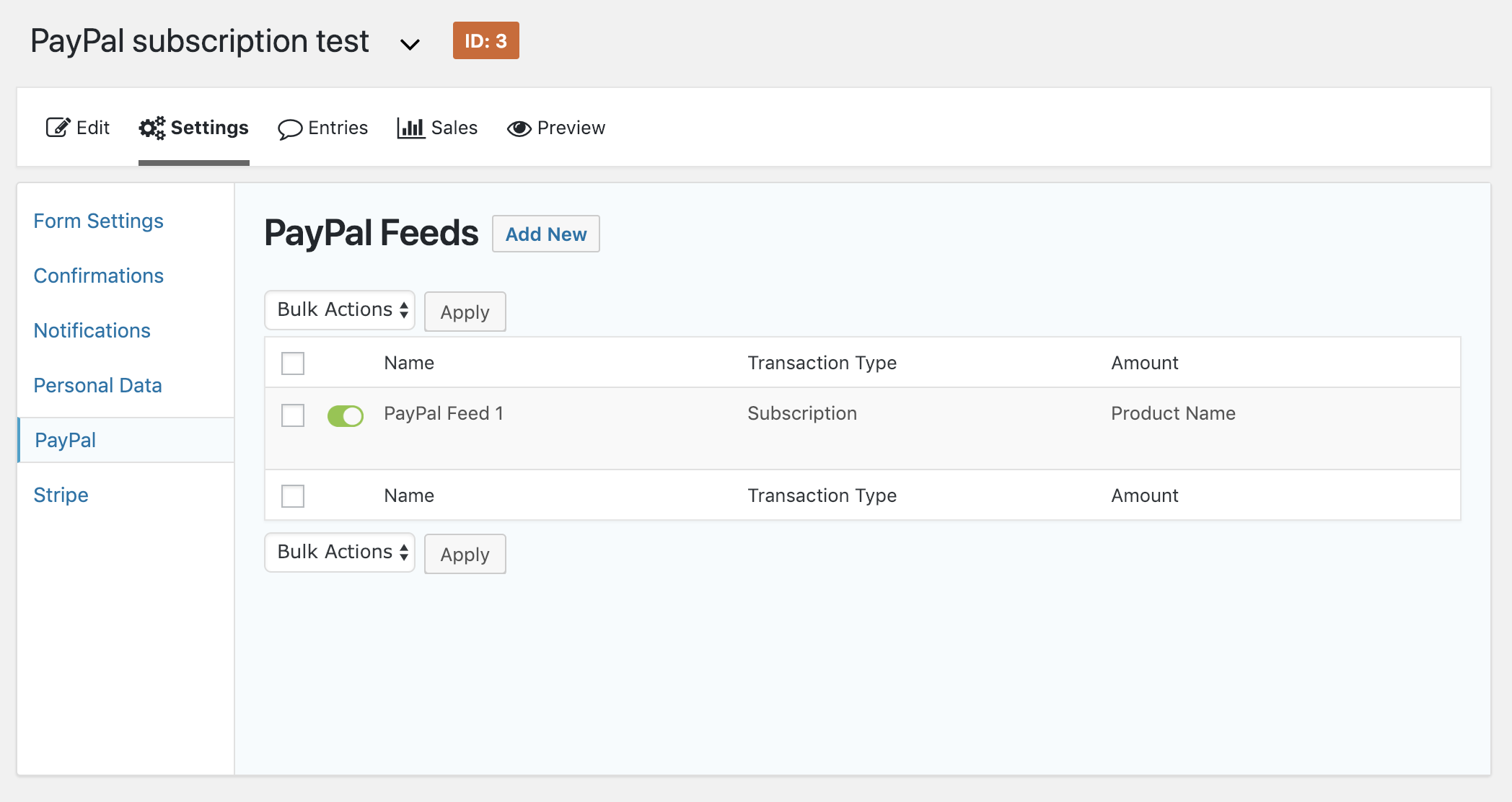Image resolution: width=1512 pixels, height=802 pixels.
Task: Click the footer Transaction Type column label
Action: click(822, 495)
